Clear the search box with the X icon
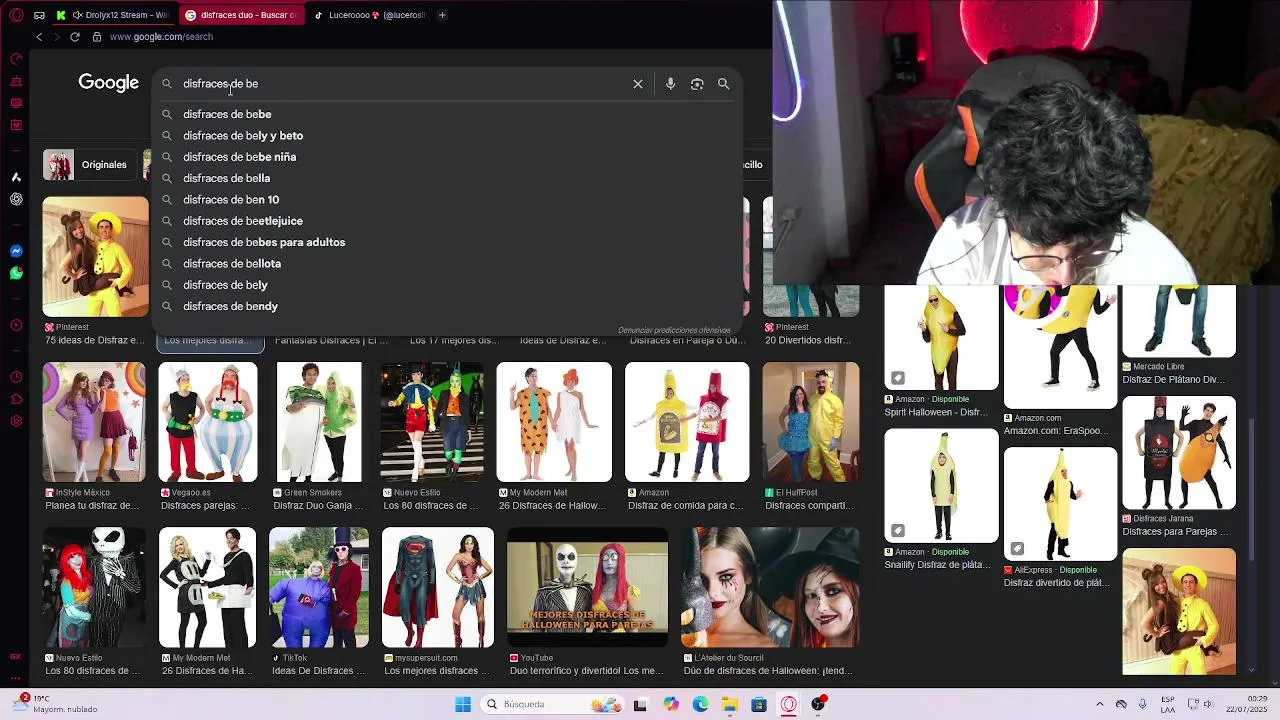1280x720 pixels. point(638,84)
